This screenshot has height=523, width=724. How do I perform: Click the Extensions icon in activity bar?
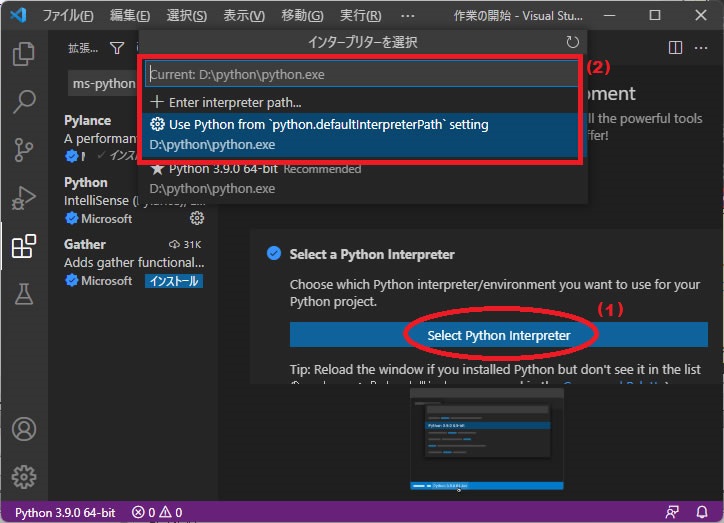24,246
